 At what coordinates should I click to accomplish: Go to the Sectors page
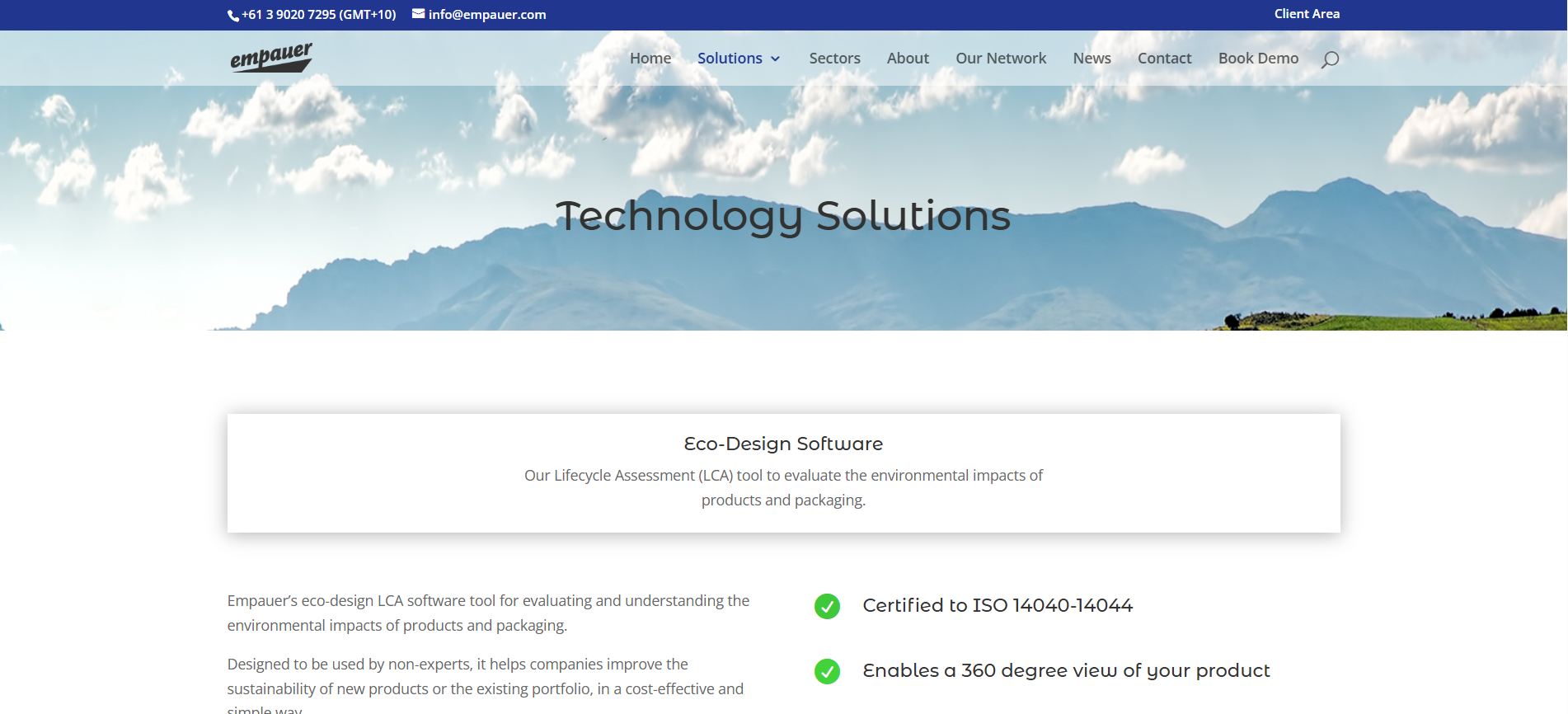[834, 59]
